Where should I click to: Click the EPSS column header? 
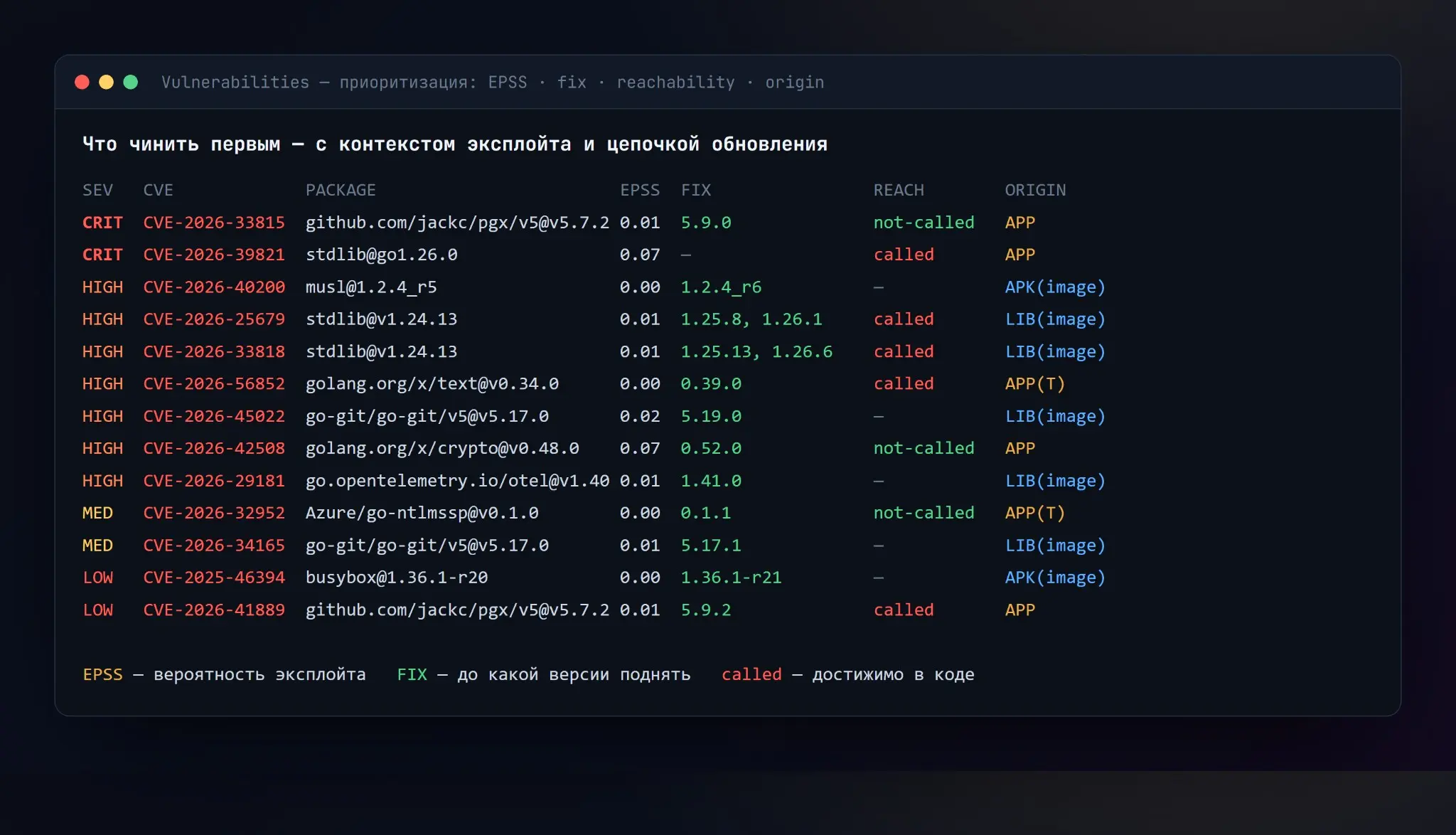pyautogui.click(x=640, y=190)
